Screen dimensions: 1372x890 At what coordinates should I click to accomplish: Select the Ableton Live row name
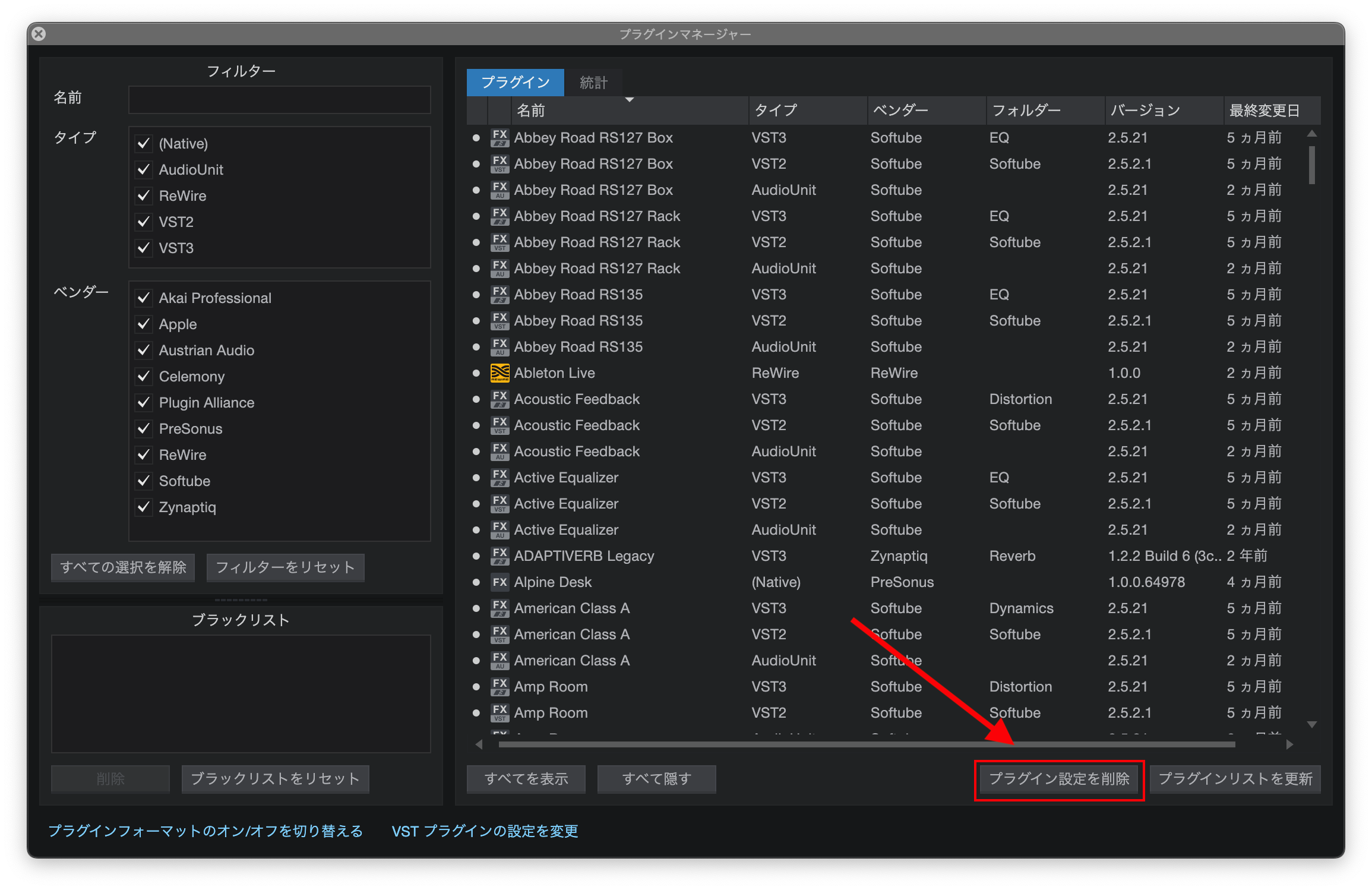554,373
